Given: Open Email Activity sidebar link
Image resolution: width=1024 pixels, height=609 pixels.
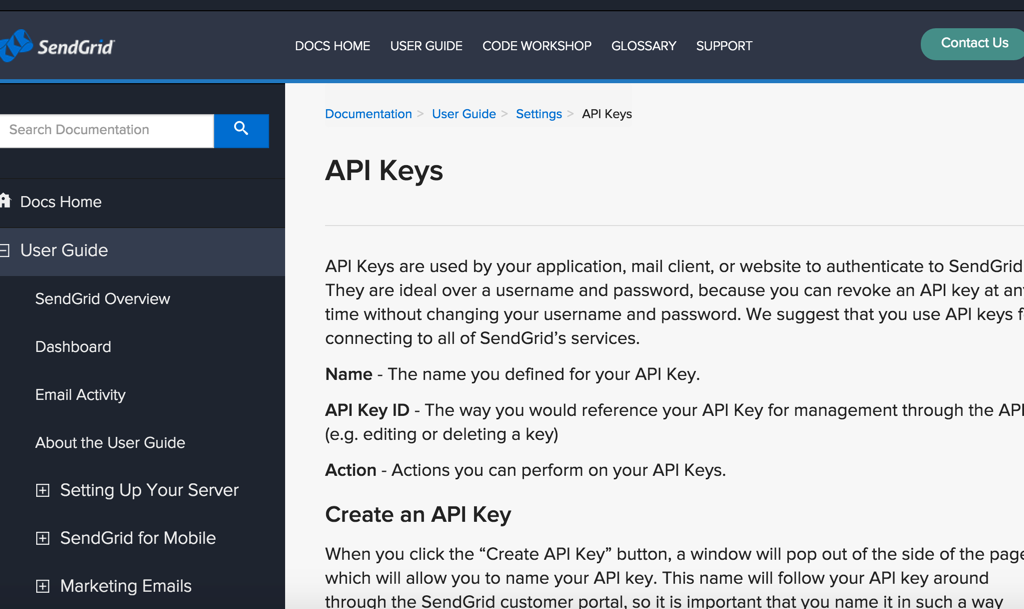Looking at the screenshot, I should coord(80,395).
